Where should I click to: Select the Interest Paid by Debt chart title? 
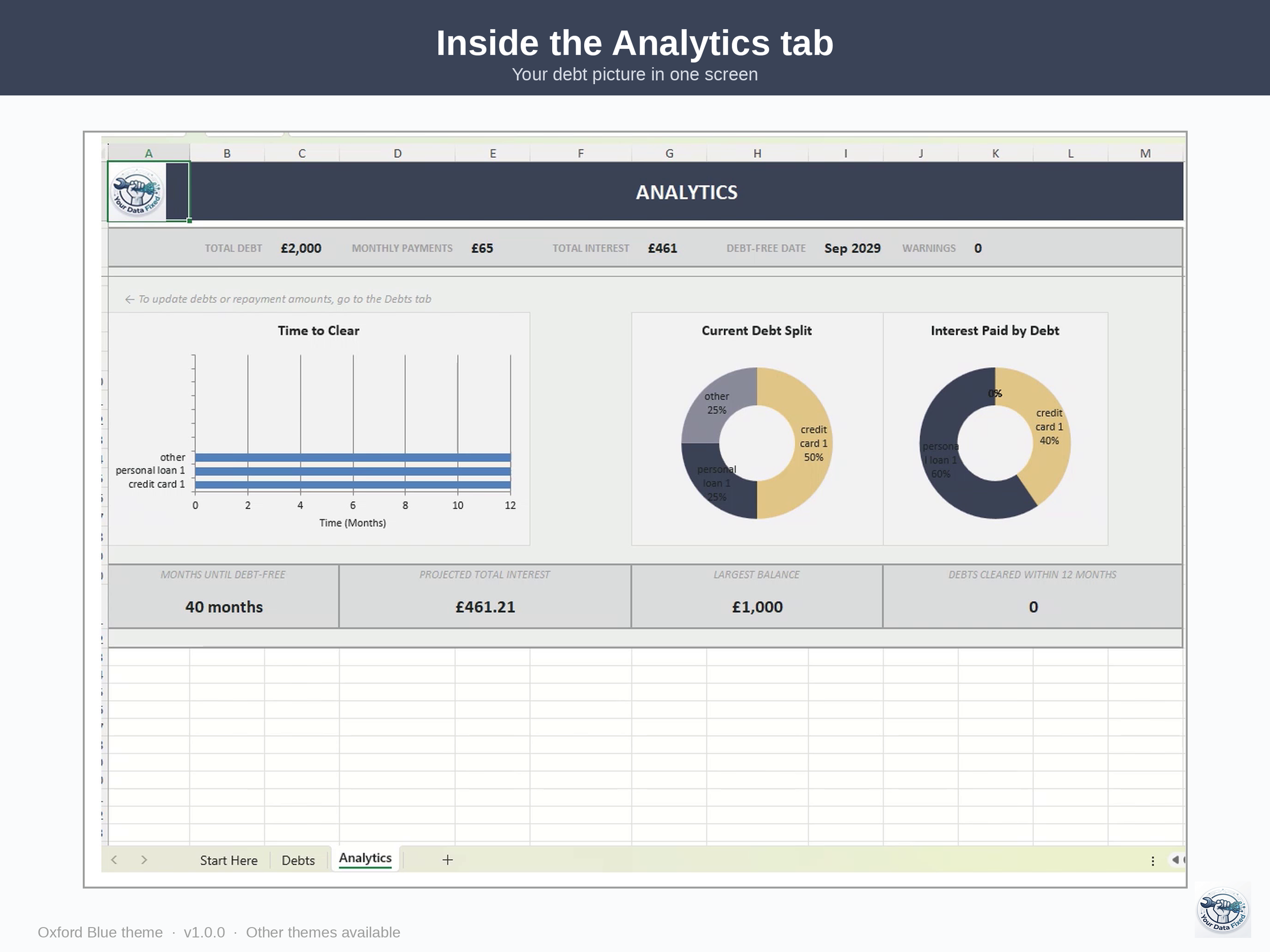coord(995,331)
